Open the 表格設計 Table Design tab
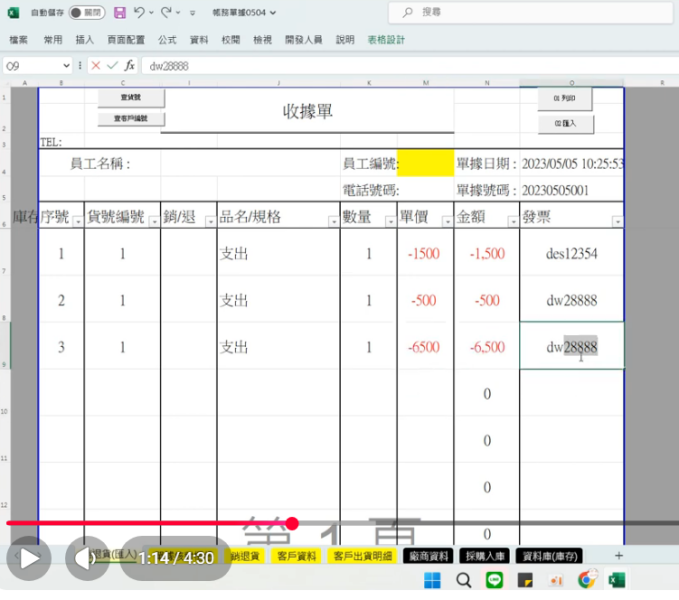679x600 pixels. (x=386, y=40)
